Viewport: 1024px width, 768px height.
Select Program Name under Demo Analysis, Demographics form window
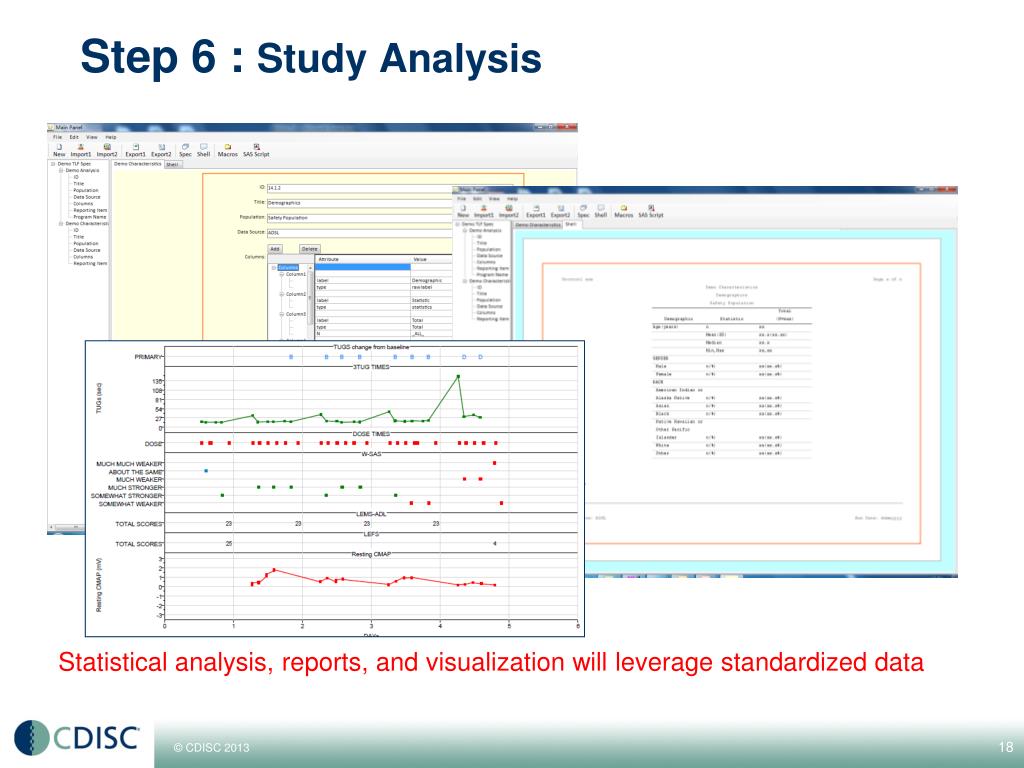point(90,217)
